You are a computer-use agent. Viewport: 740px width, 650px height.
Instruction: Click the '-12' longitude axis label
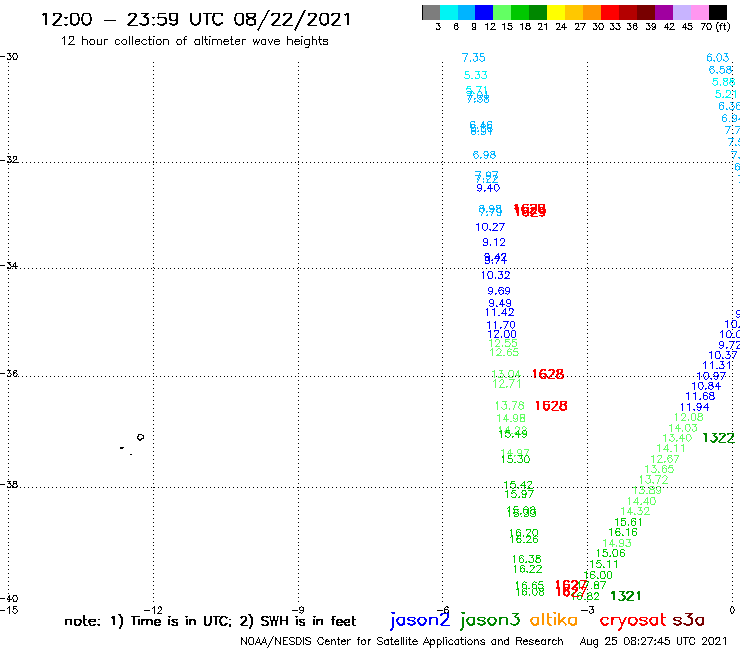click(153, 610)
